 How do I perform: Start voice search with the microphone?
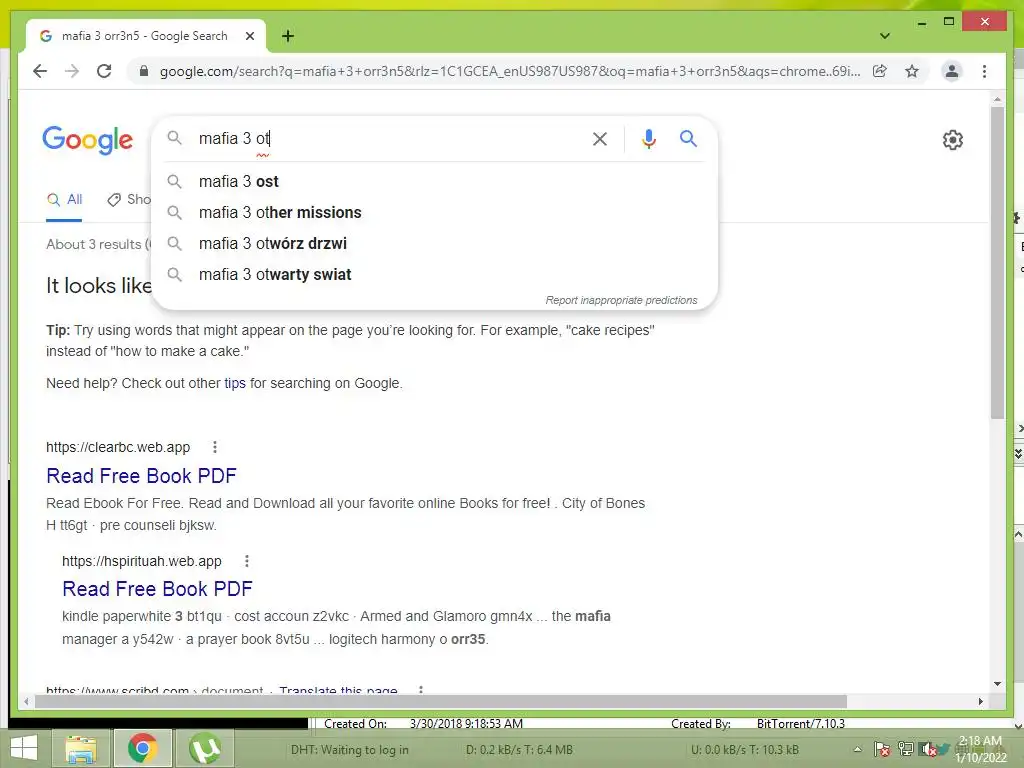(x=648, y=138)
